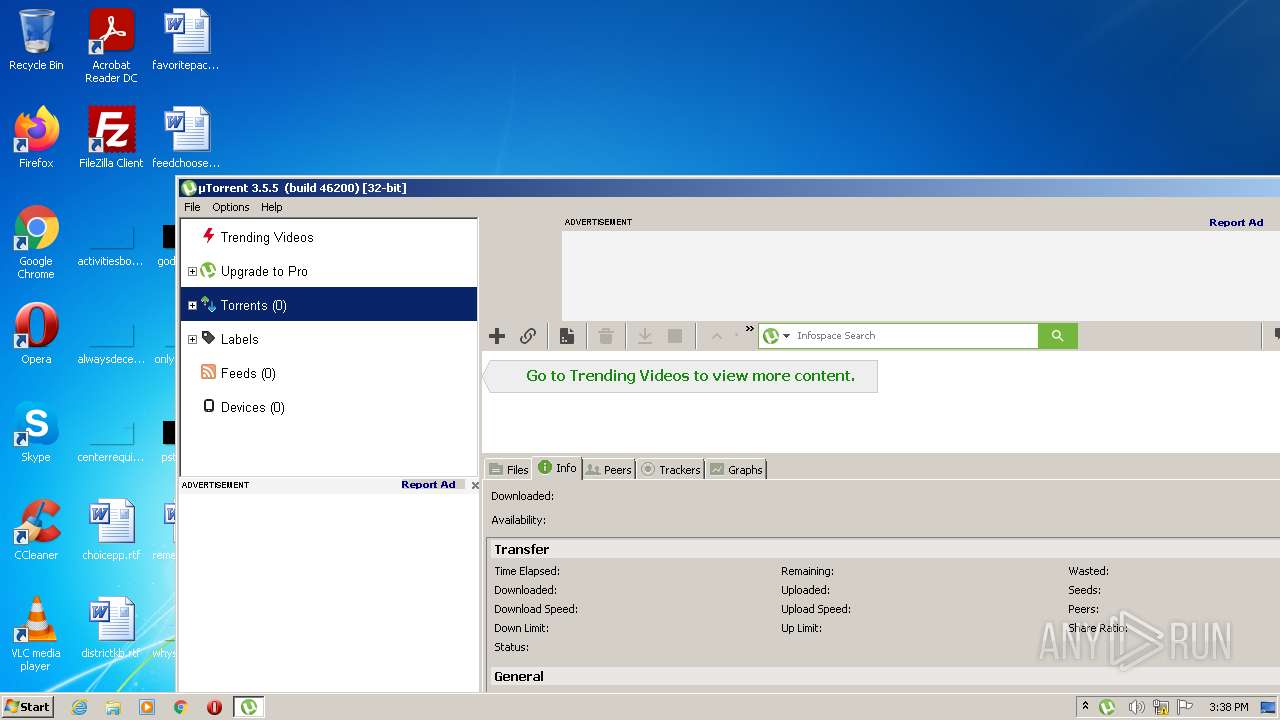Click the 3:38 PM system clock
1280x720 pixels.
[1228, 707]
